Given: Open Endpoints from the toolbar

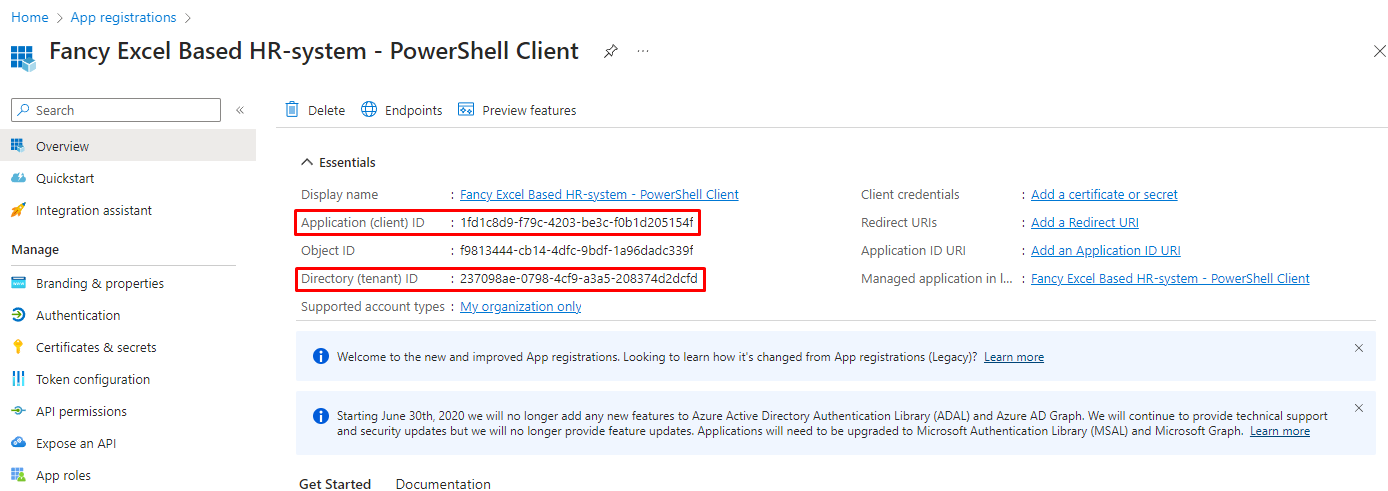Looking at the screenshot, I should click(402, 110).
